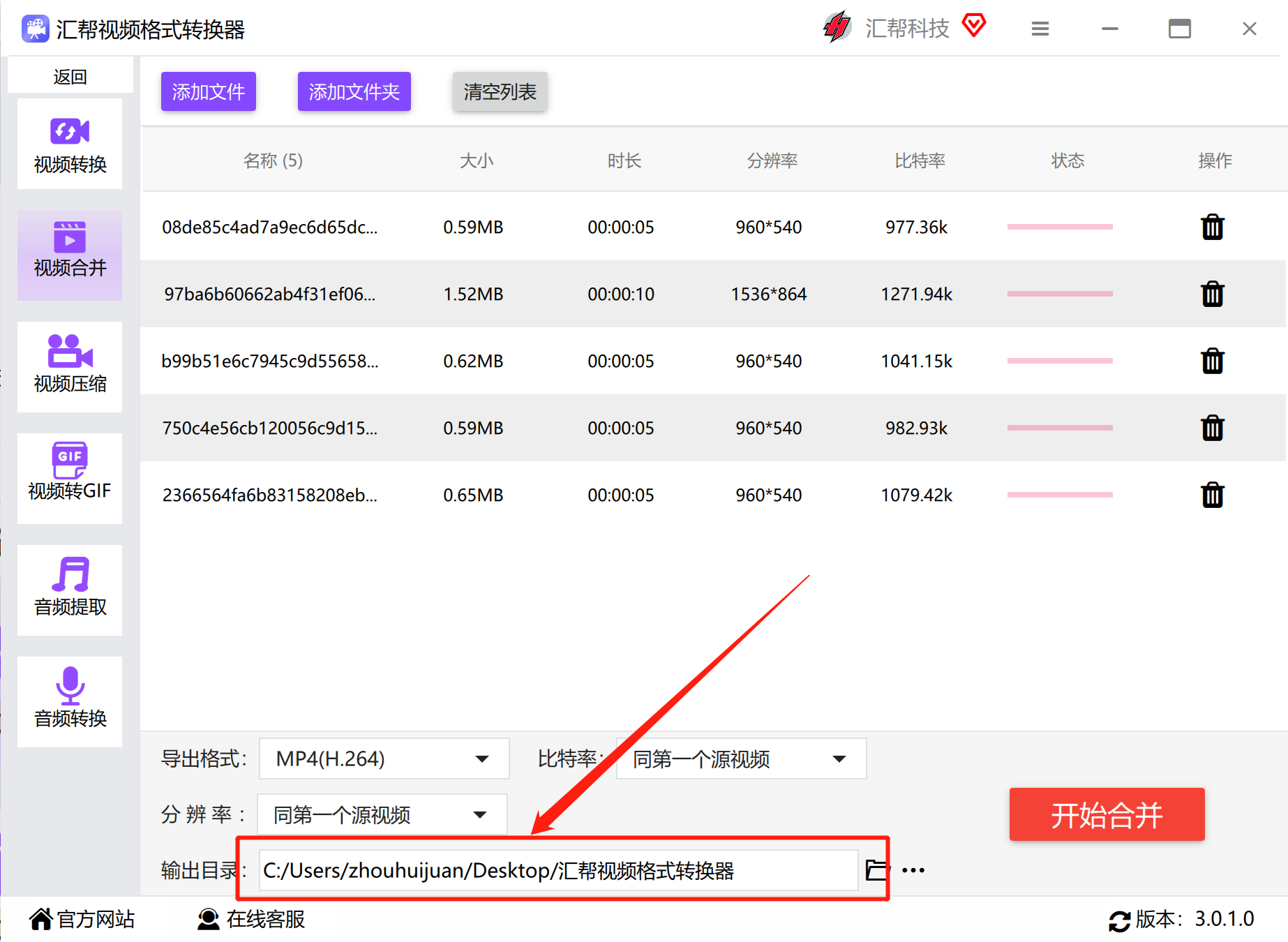This screenshot has height=942, width=1288.
Task: Delete the 08de85c4ad7a9ec6d65dc file row
Action: (1213, 227)
